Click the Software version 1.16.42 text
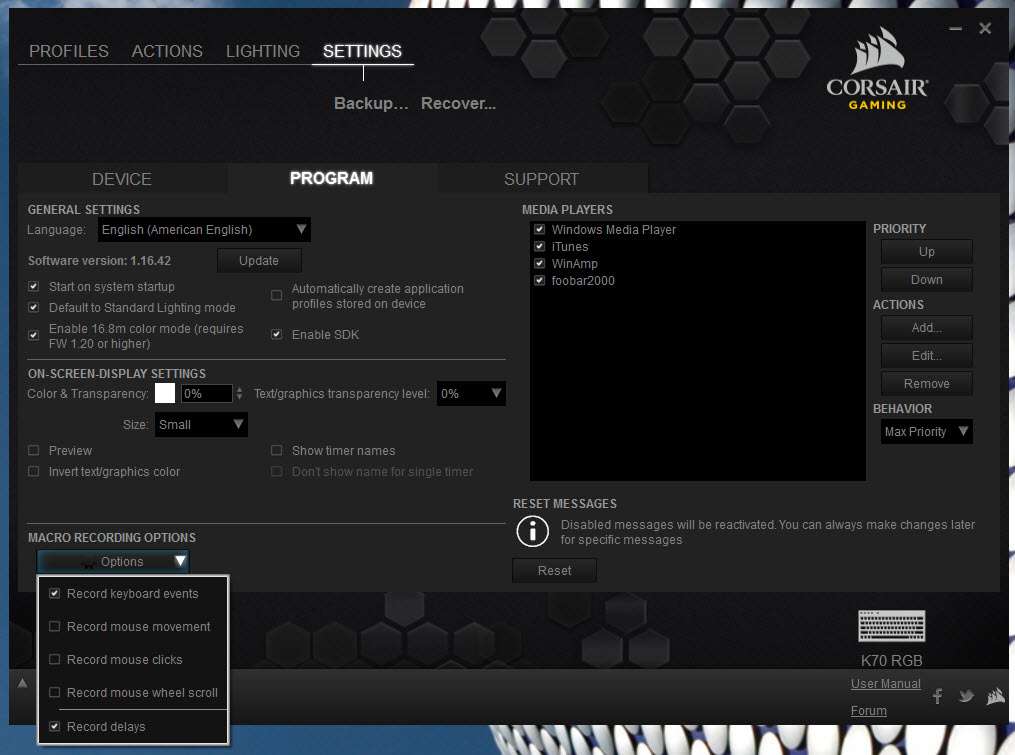 pyautogui.click(x=99, y=260)
